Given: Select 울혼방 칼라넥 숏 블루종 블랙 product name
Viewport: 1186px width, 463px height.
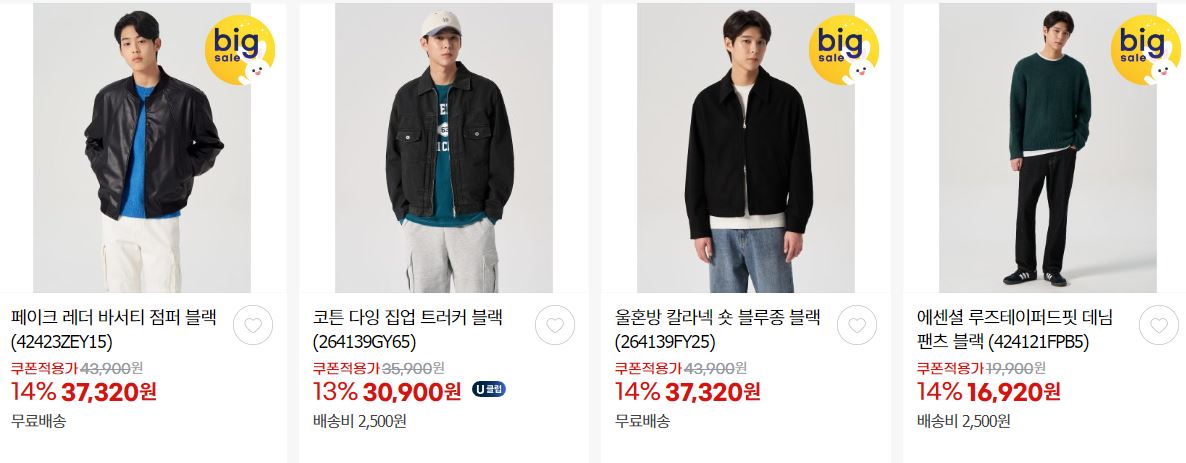Looking at the screenshot, I should (x=717, y=329).
